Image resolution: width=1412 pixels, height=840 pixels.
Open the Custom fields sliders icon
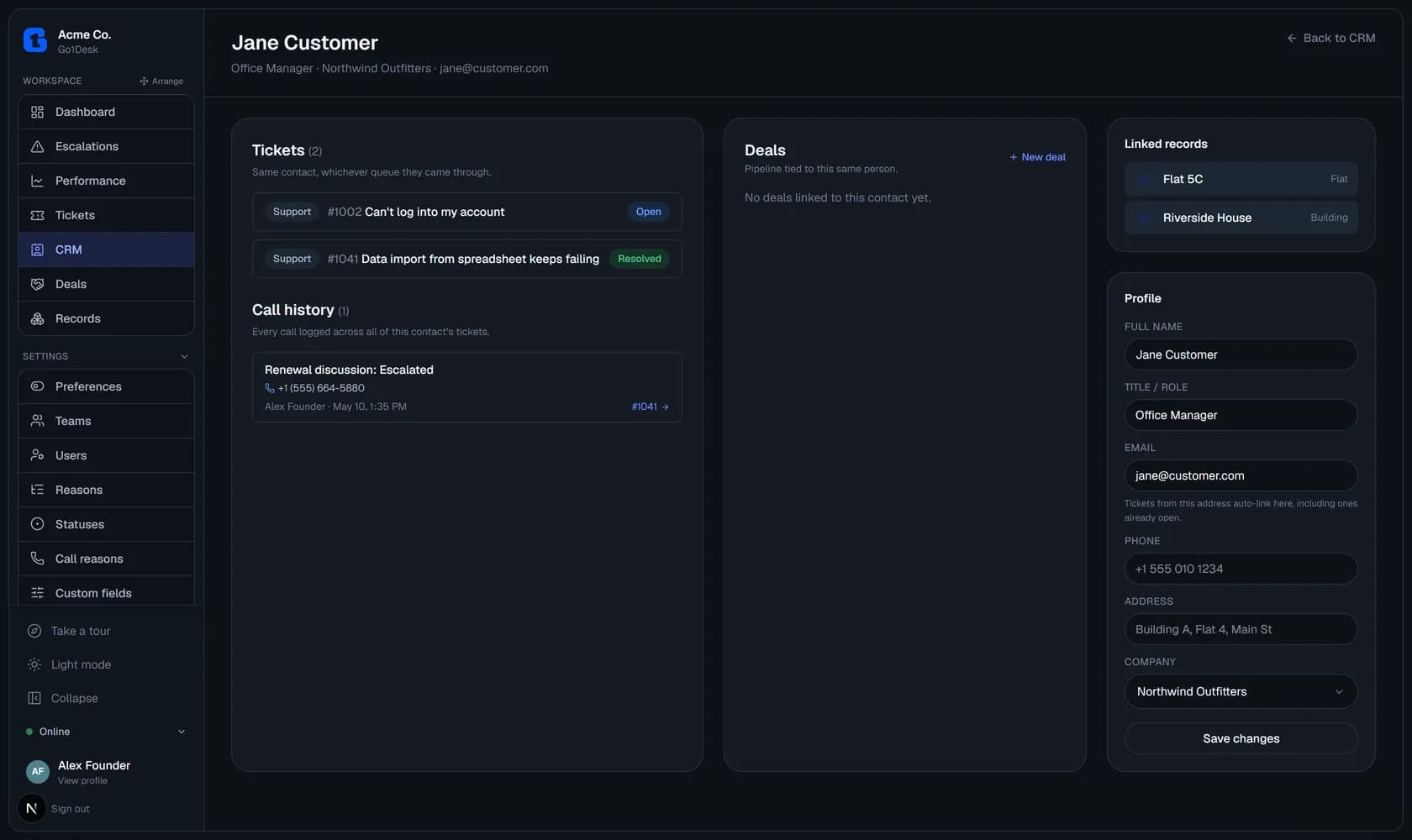pyautogui.click(x=37, y=593)
